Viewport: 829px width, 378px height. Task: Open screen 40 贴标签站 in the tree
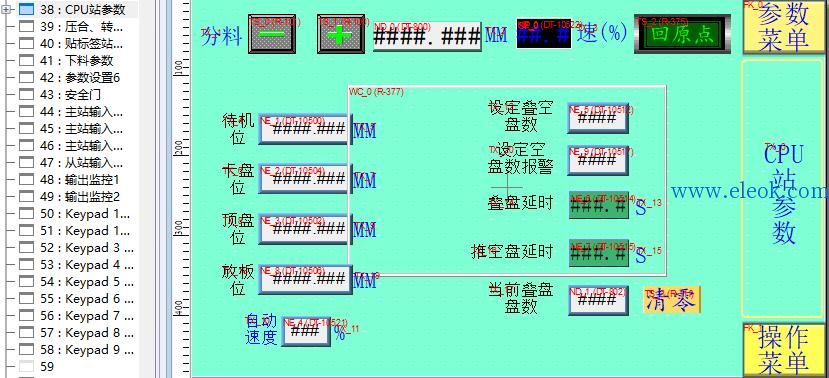[81, 43]
